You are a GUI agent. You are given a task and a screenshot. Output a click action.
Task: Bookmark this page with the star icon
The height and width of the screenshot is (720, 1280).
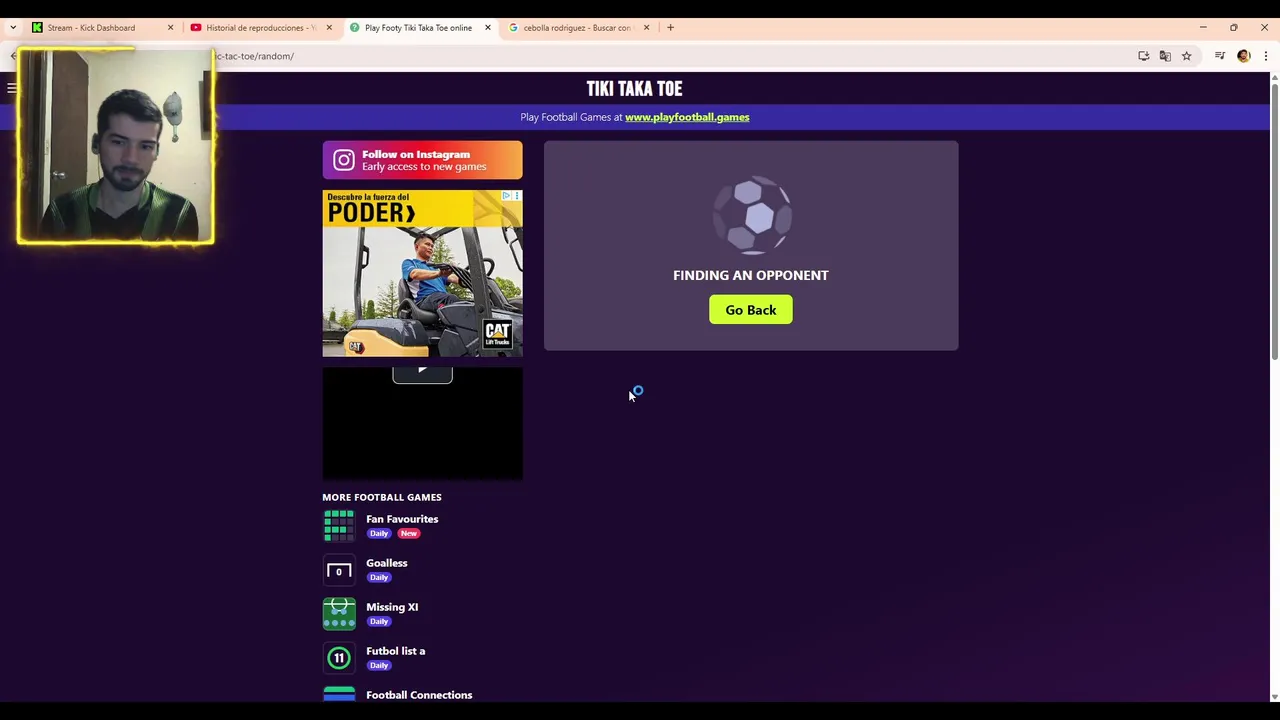pyautogui.click(x=1186, y=56)
